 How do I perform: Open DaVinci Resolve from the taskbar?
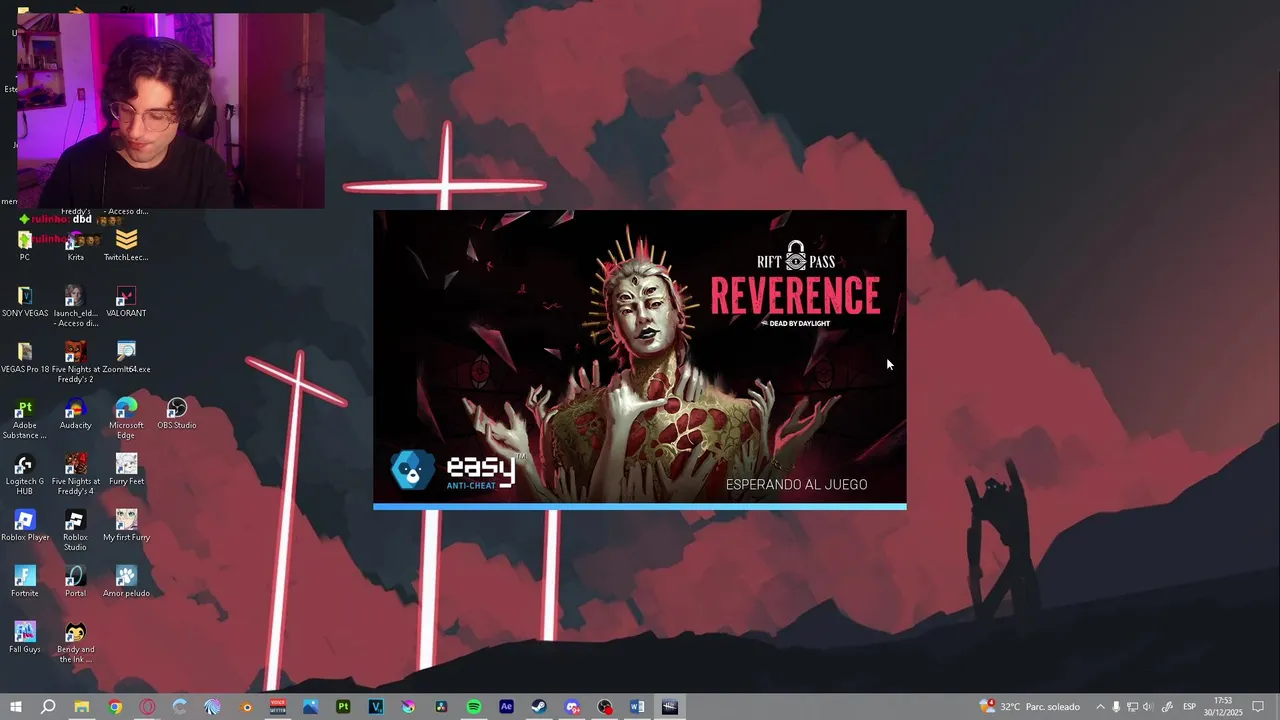[x=441, y=707]
